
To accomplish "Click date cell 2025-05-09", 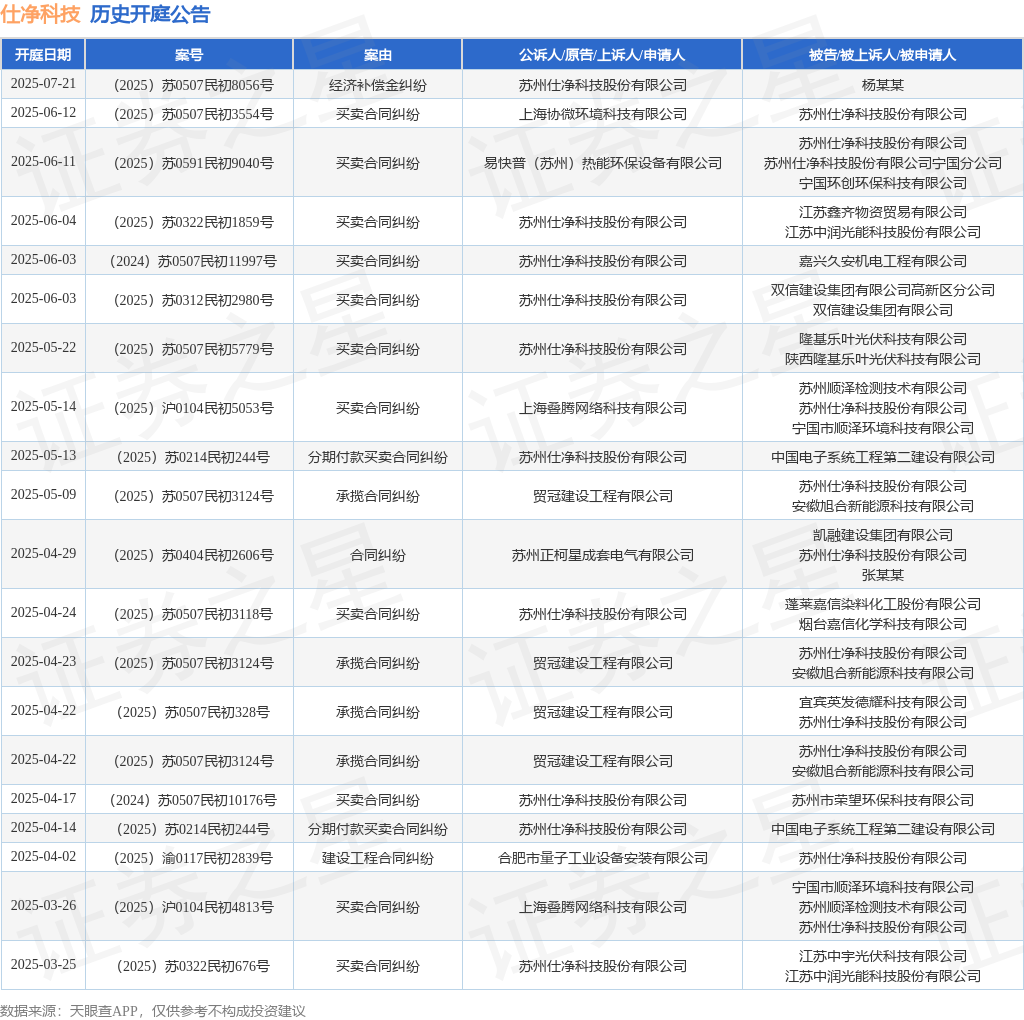I will 43,494.
